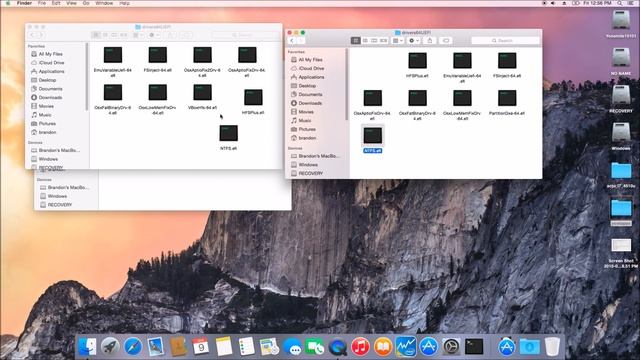Open Messages from the Dock
Viewport: 640px width, 360px height.
[x=292, y=347]
